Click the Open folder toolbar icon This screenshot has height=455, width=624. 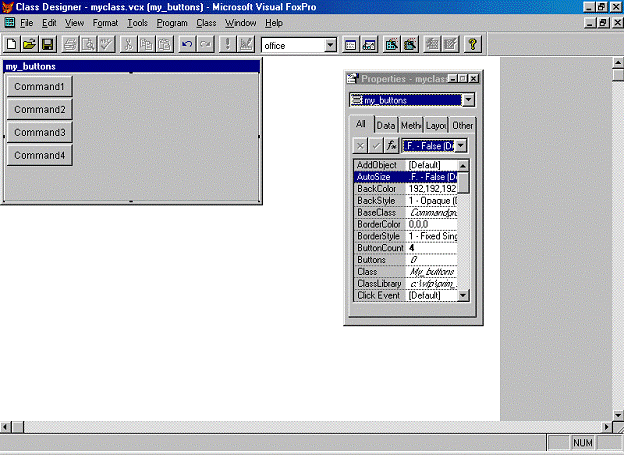click(x=29, y=44)
